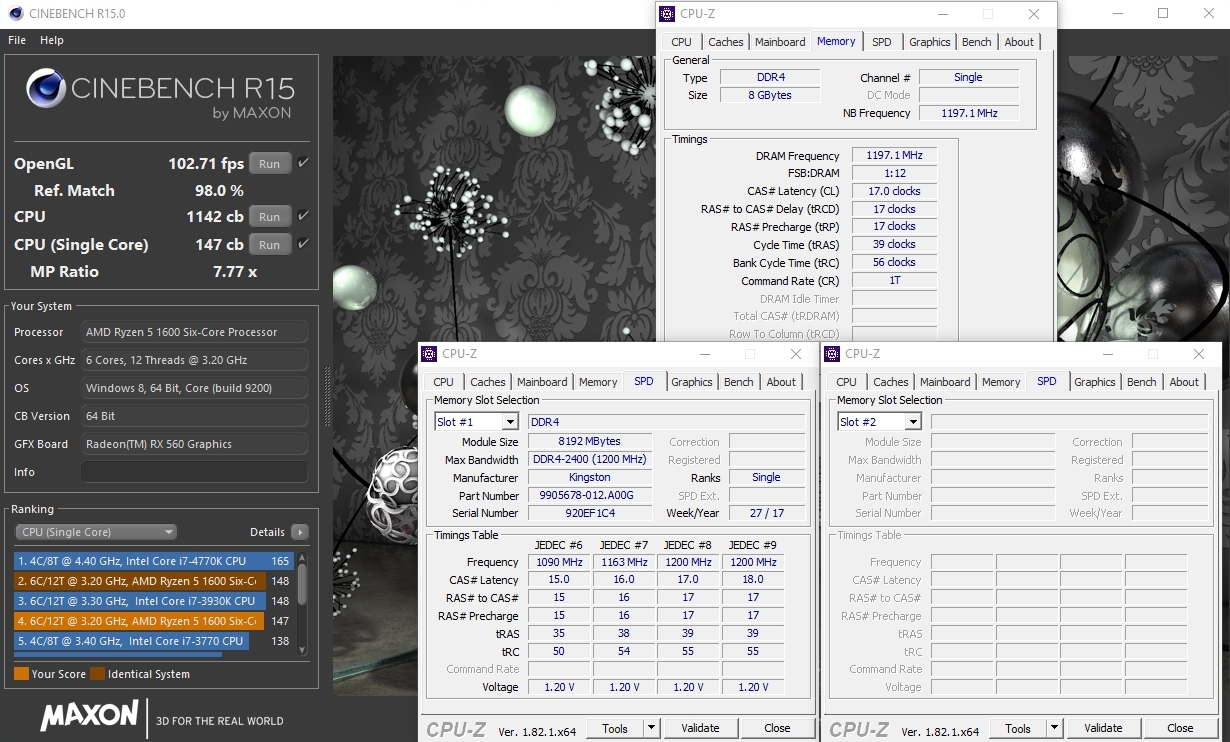The height and width of the screenshot is (742, 1230).
Task: Select ranking entry Intel Core i7-3930K
Action: point(154,601)
